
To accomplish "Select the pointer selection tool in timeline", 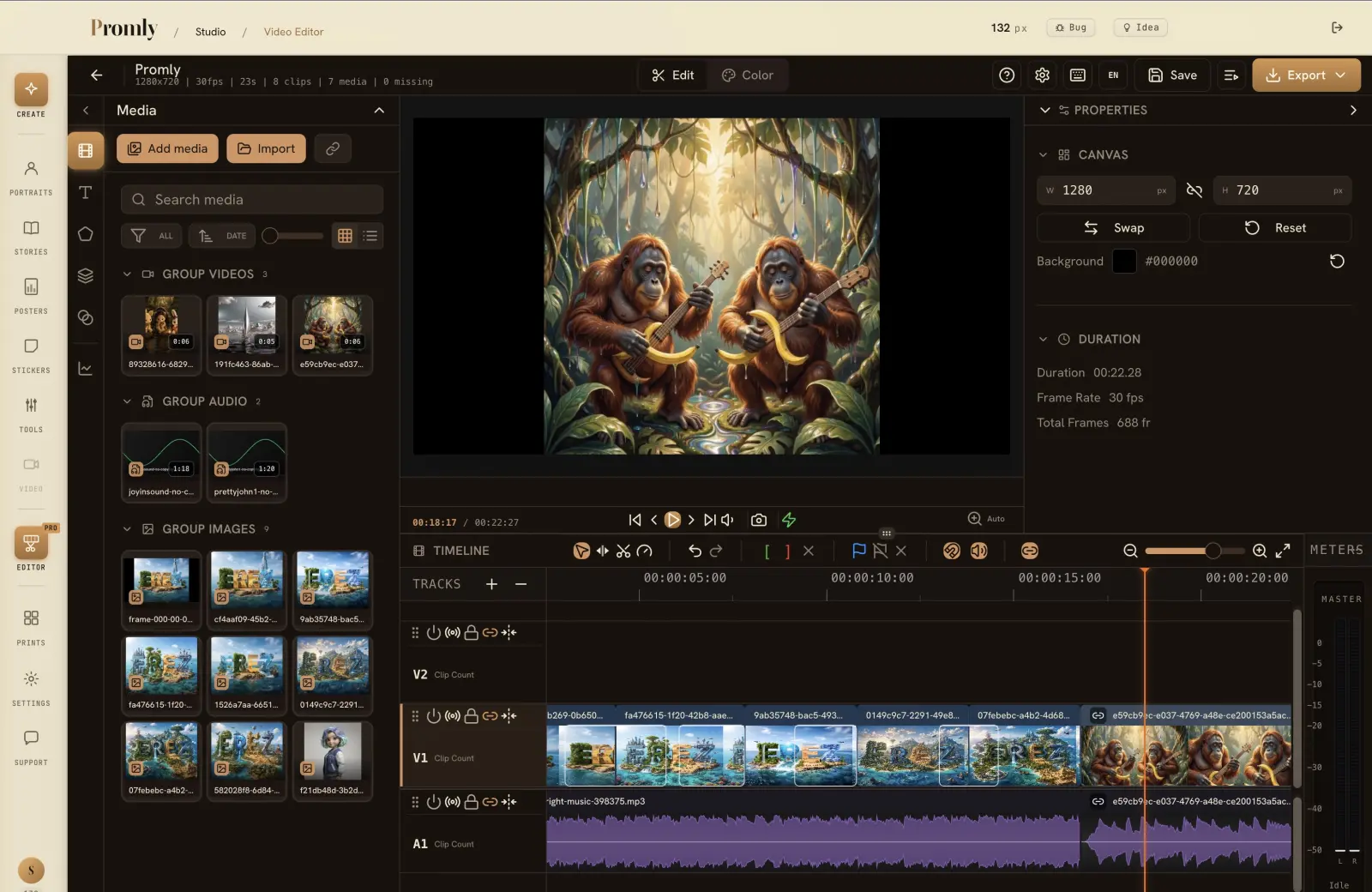I will (581, 551).
